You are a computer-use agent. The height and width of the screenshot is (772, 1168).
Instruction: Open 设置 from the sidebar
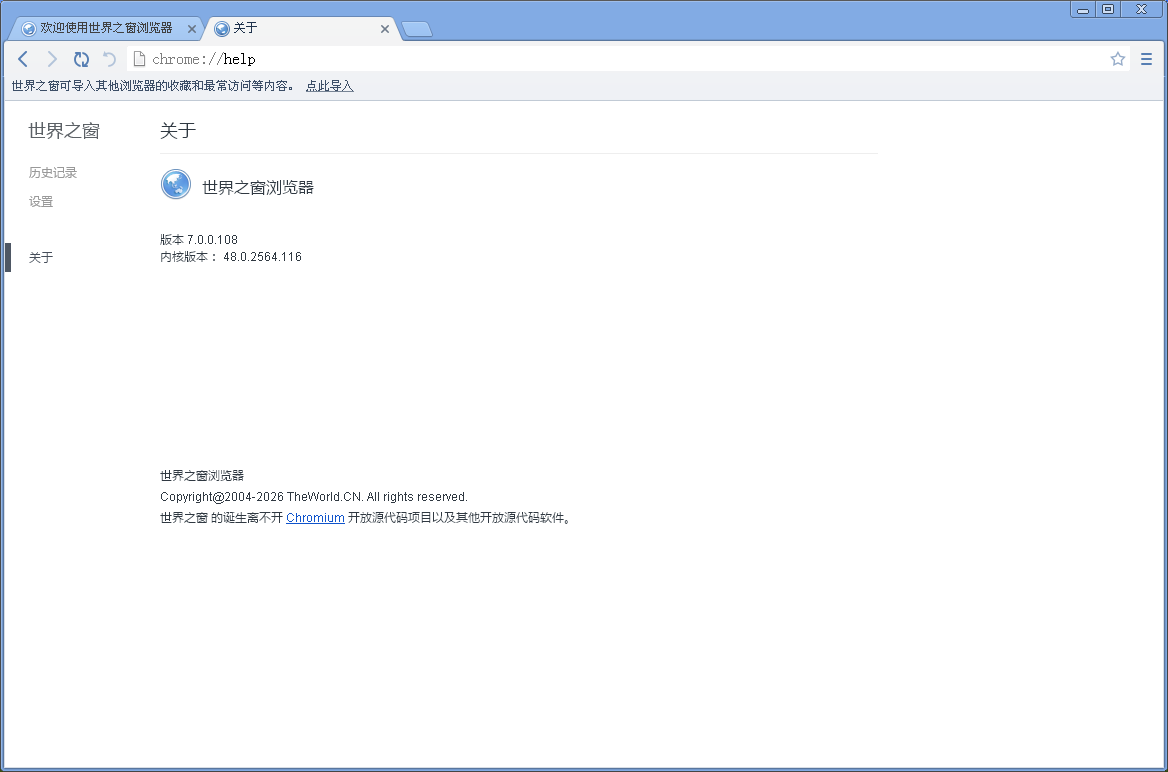tap(41, 202)
